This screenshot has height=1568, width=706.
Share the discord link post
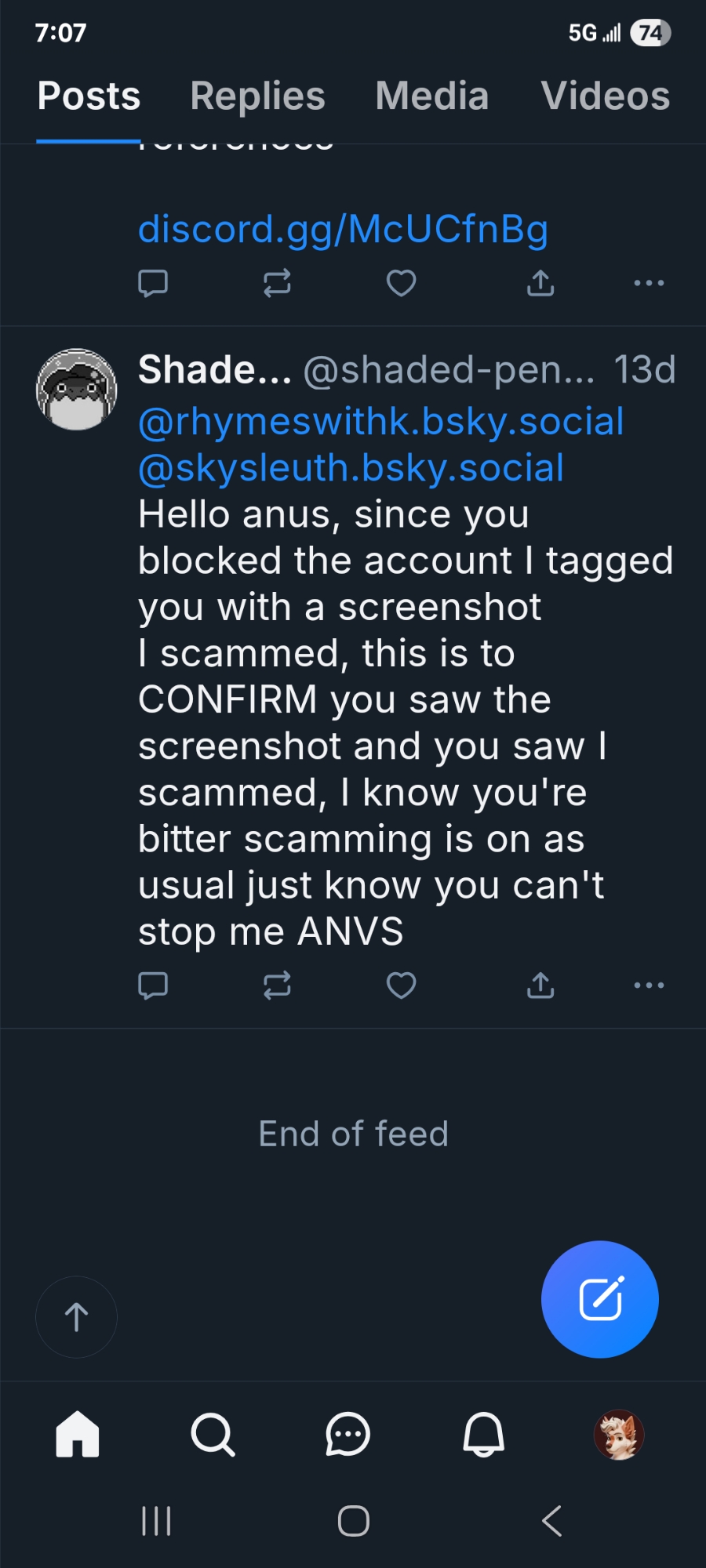pyautogui.click(x=540, y=283)
